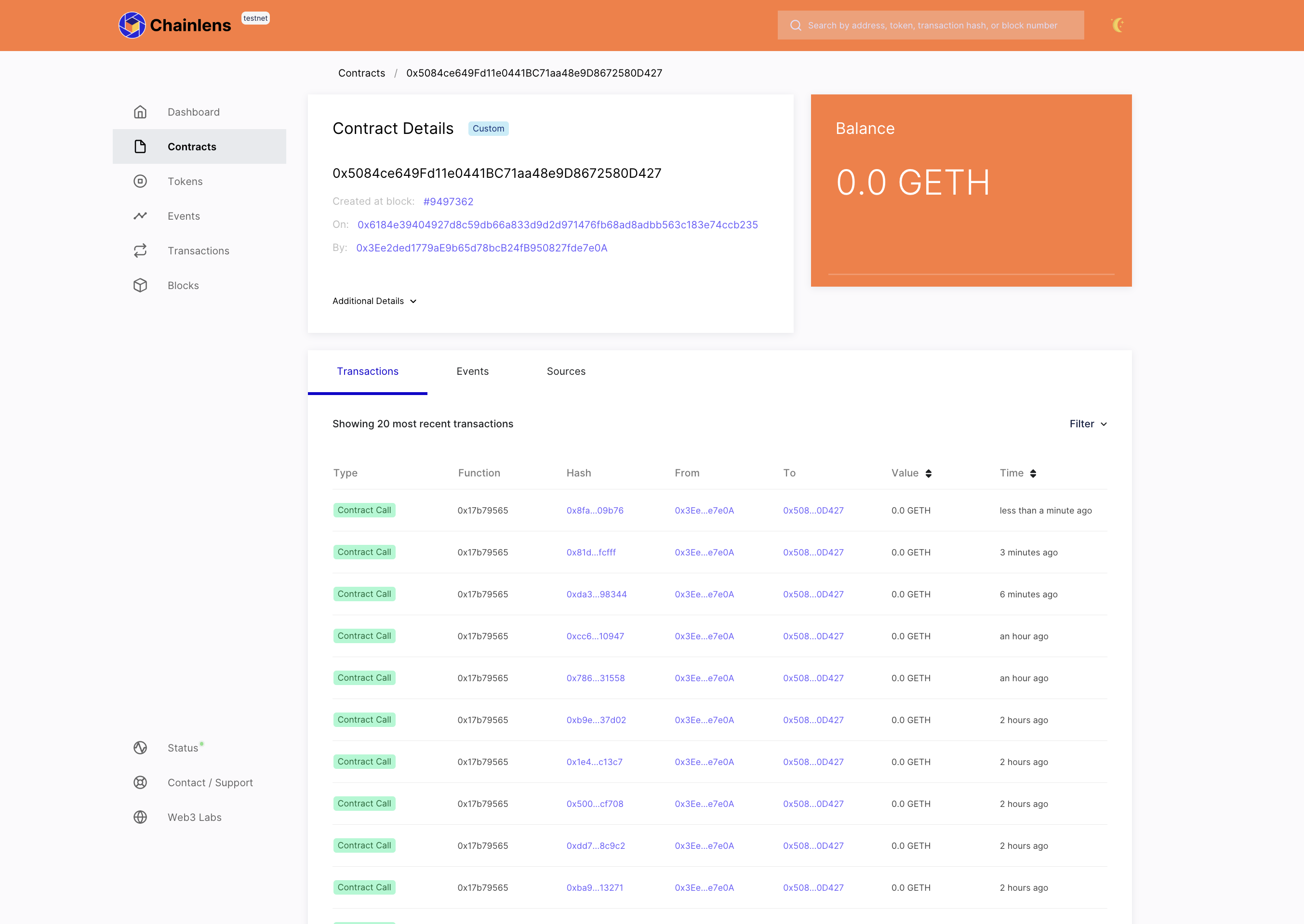Viewport: 1304px width, 924px height.
Task: Click the Blocks sidebar icon
Action: coord(140,285)
